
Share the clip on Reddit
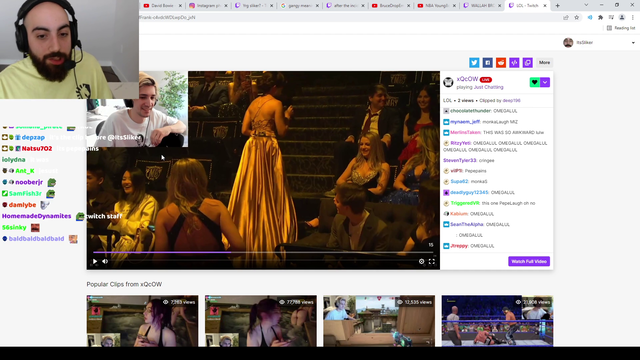click(501, 62)
